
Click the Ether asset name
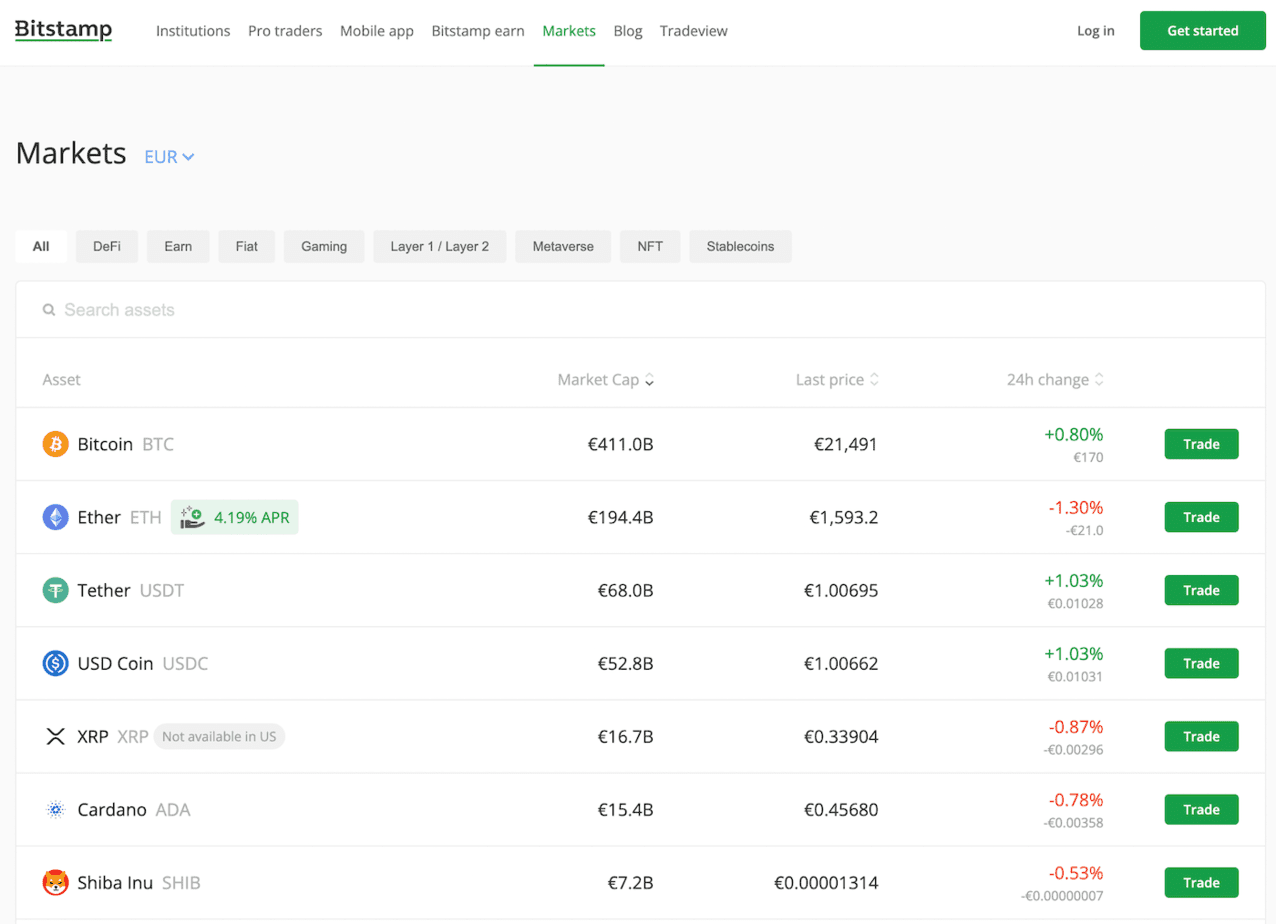point(99,517)
